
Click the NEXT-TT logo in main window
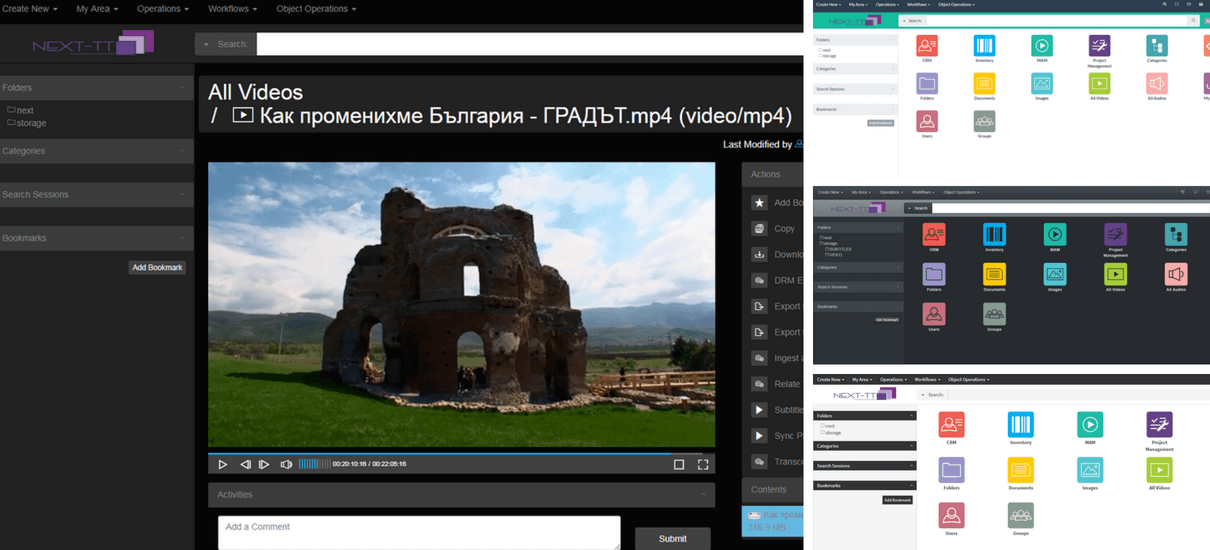click(93, 44)
